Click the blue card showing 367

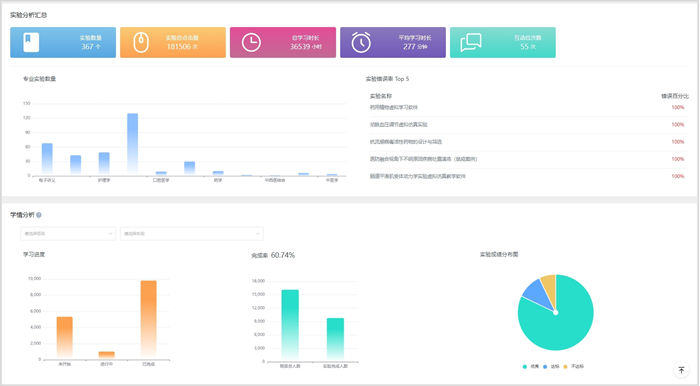pyautogui.click(x=63, y=42)
